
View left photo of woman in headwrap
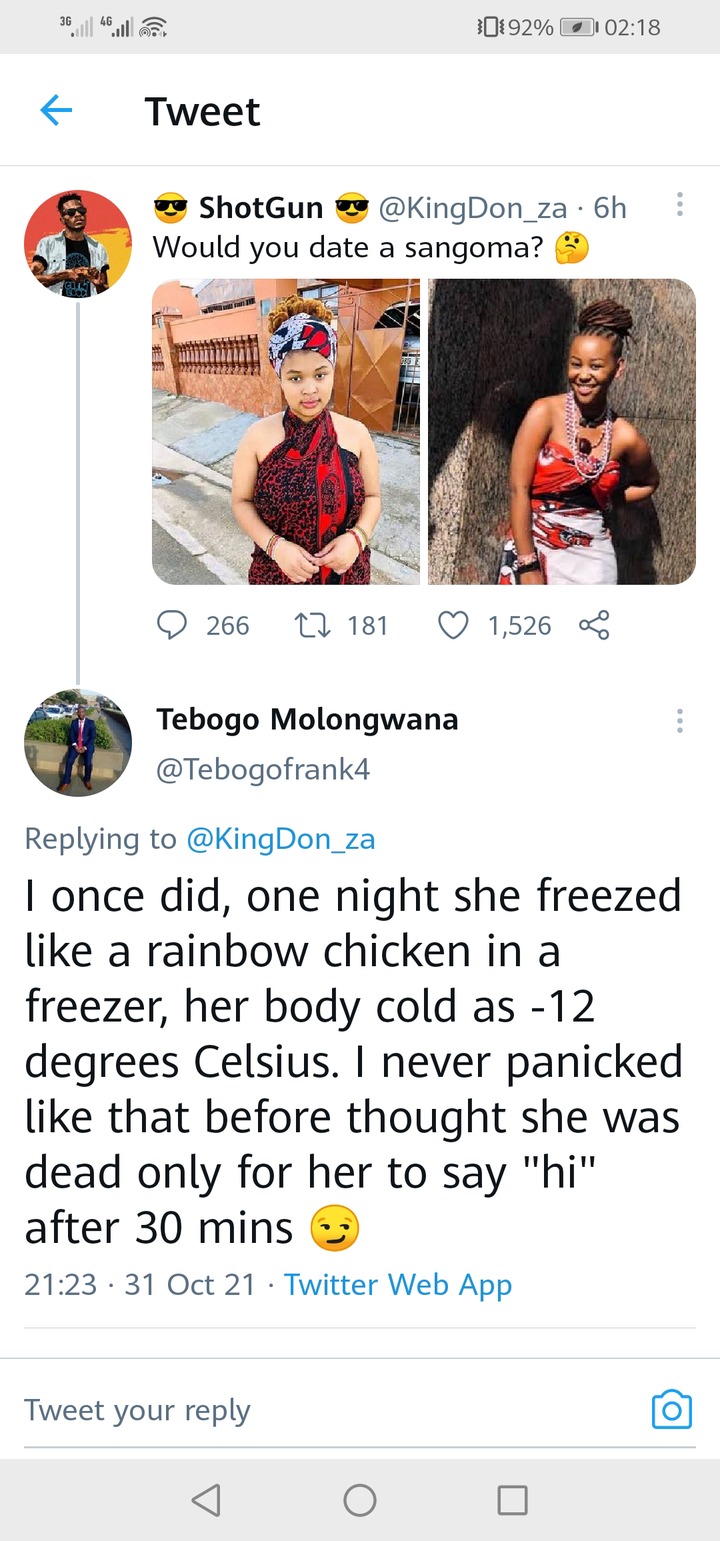[286, 432]
